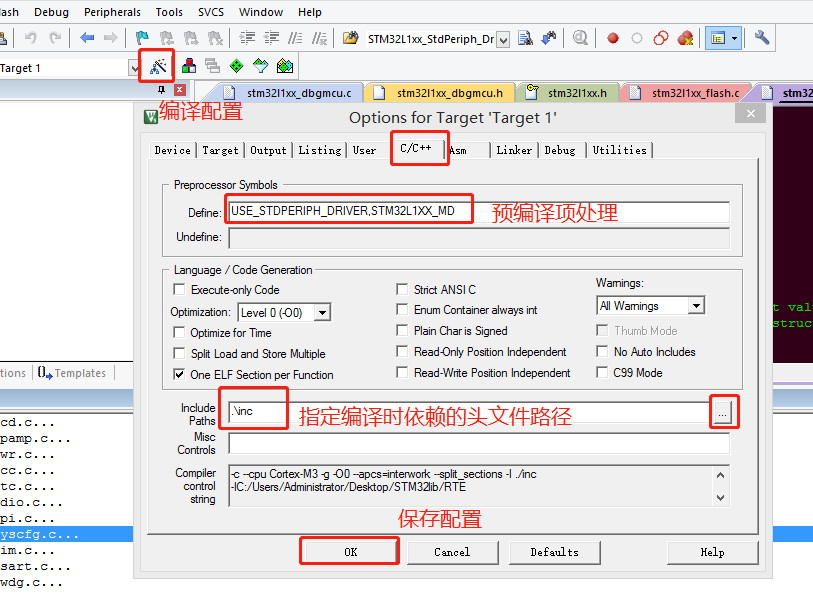Click the Defaults button
This screenshot has height=597, width=813.
(553, 551)
